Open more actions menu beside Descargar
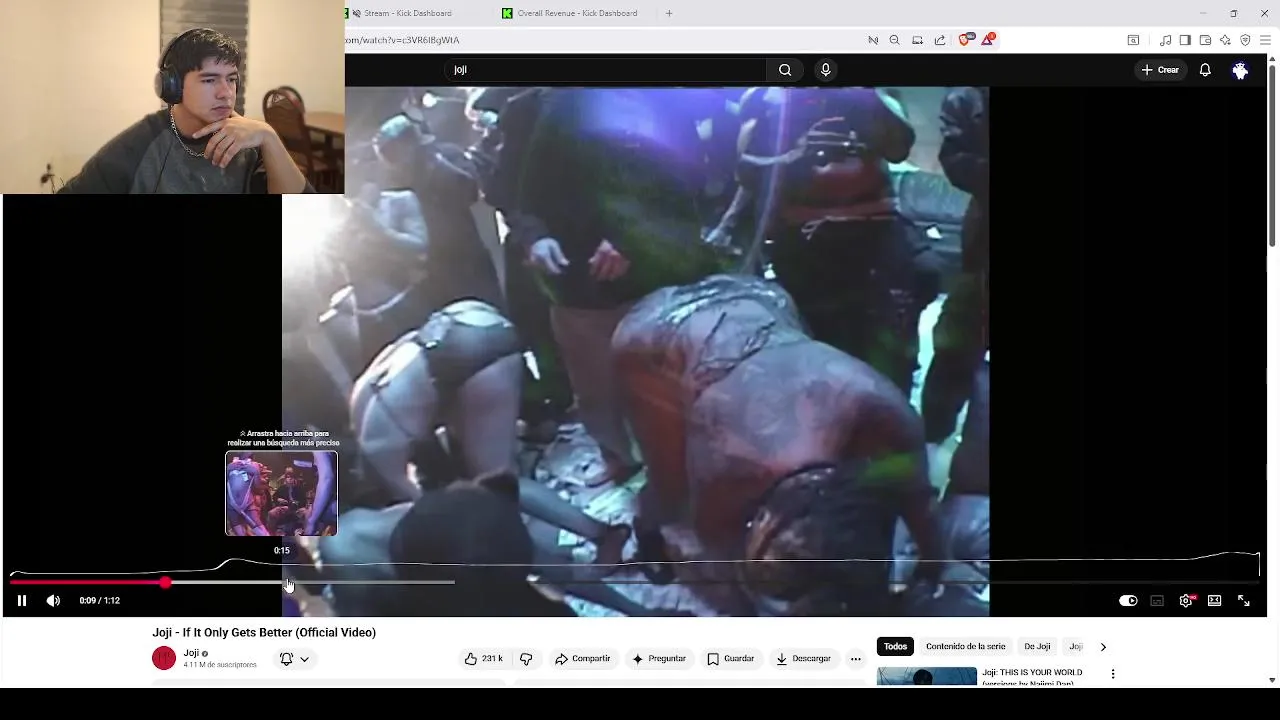1280x720 pixels. [x=855, y=659]
